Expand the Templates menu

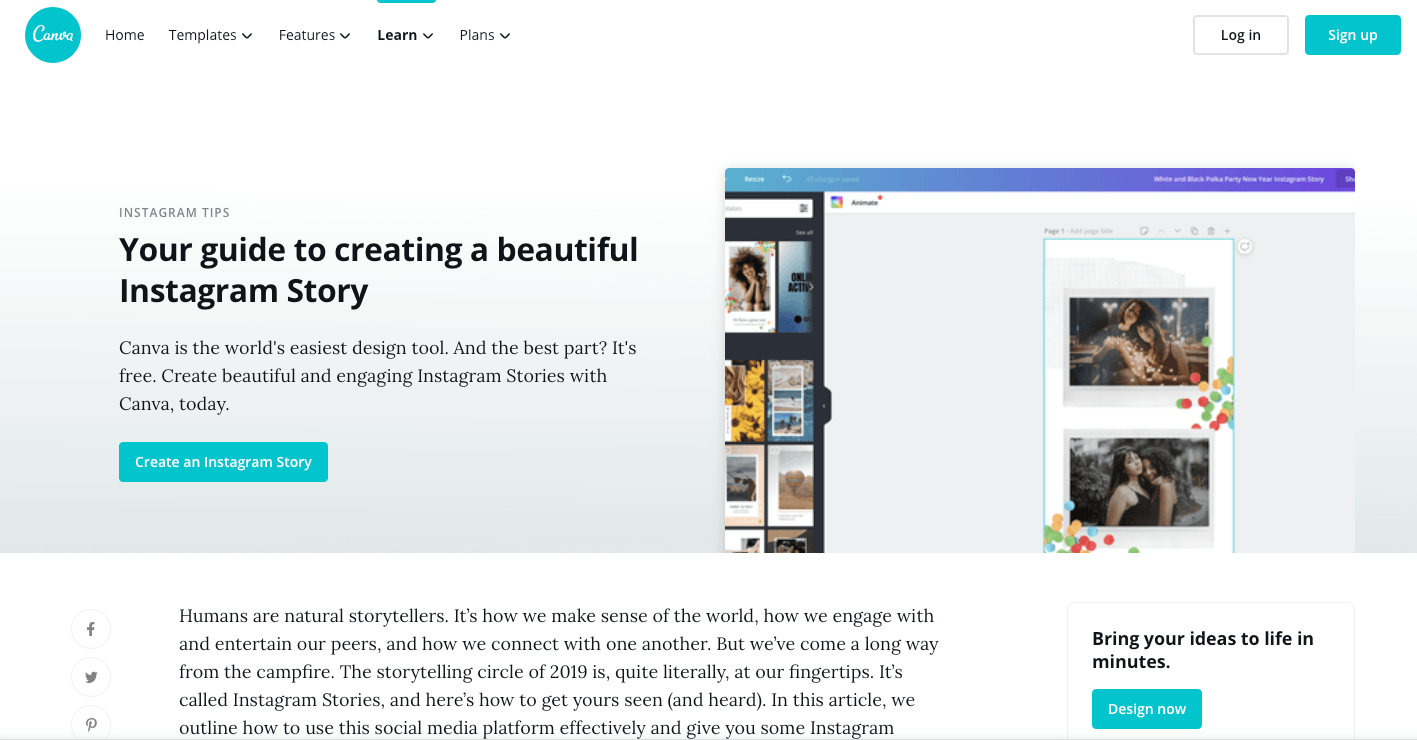(x=210, y=35)
